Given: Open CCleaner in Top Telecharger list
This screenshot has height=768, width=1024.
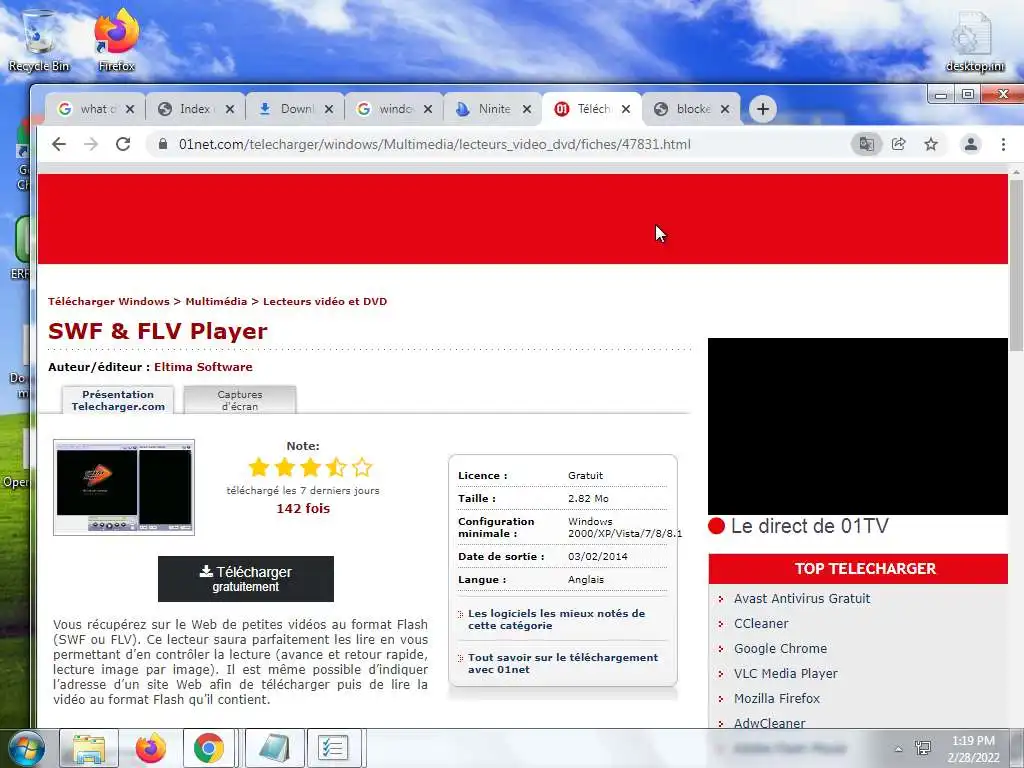Looking at the screenshot, I should tap(761, 624).
